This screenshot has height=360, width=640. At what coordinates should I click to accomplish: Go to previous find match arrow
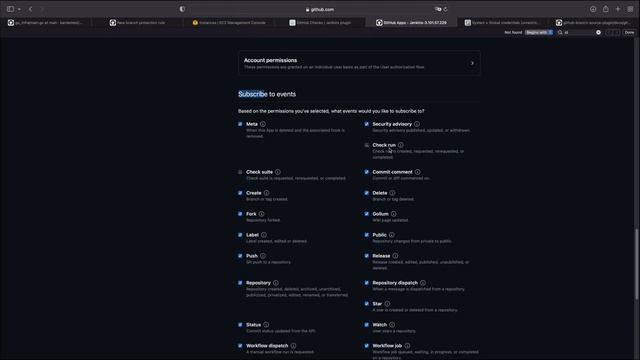tap(609, 32)
